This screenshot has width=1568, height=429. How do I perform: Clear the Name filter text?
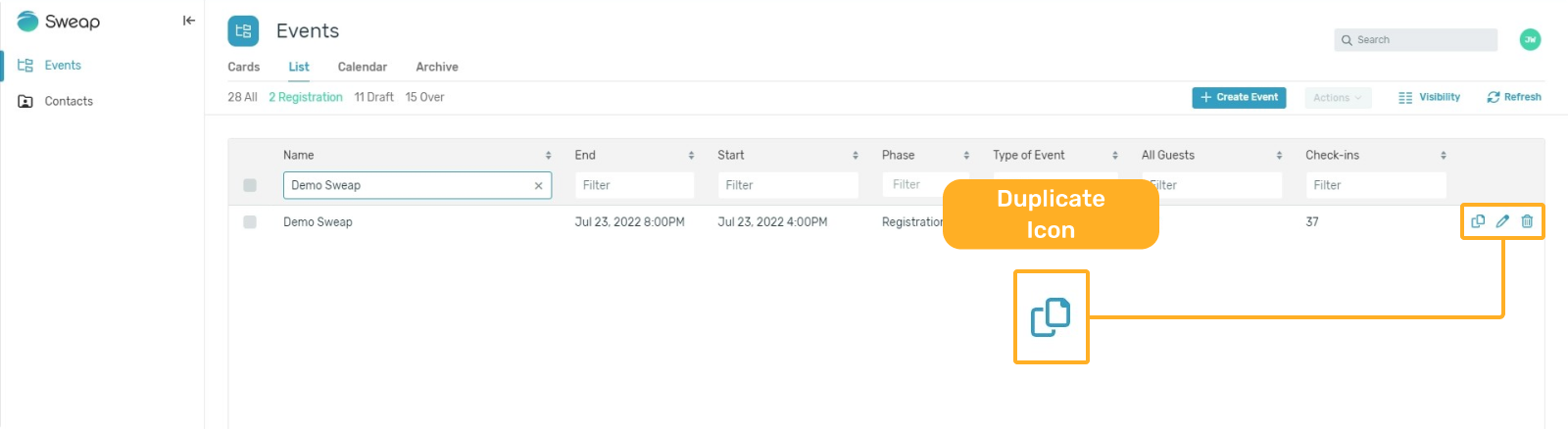538,185
